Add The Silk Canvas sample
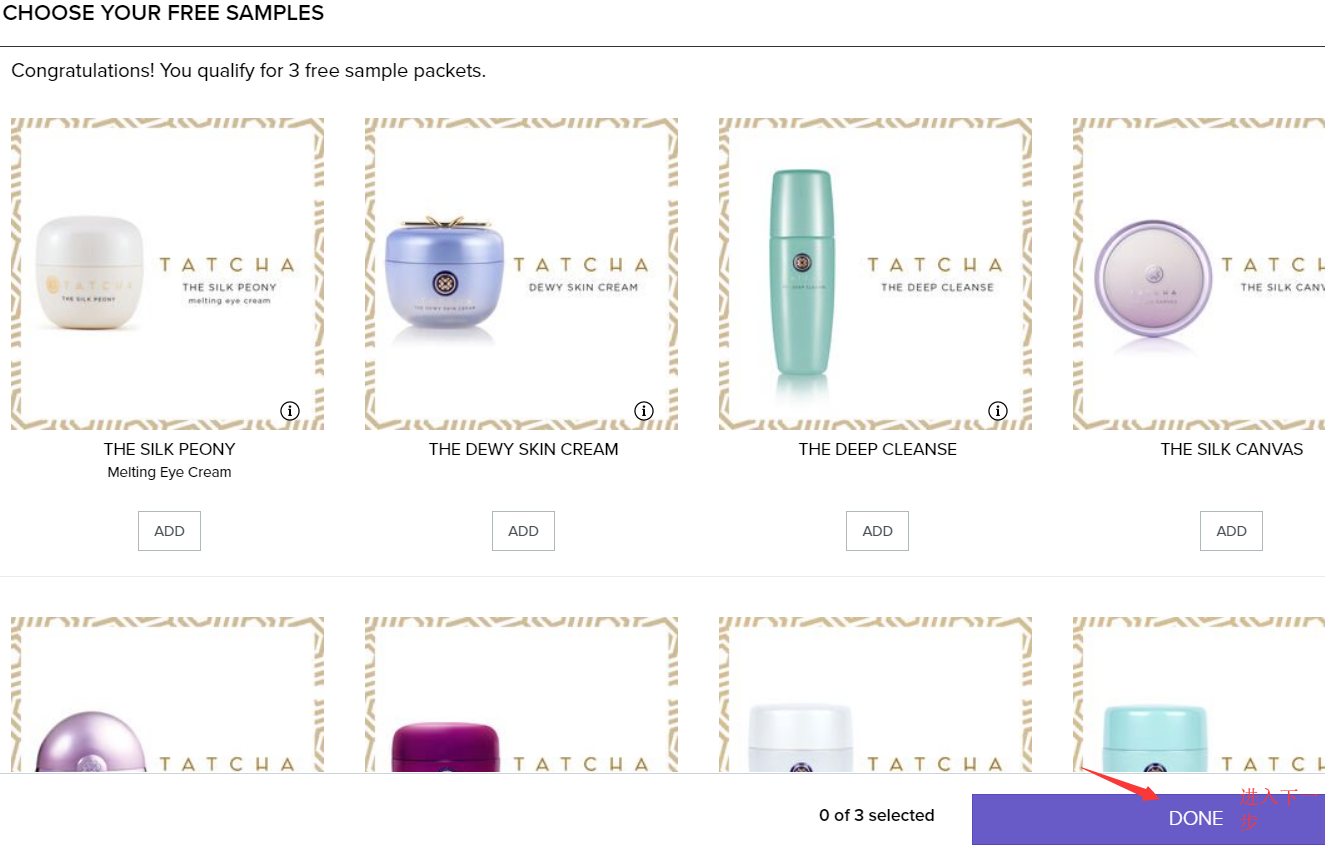Image resolution: width=1325 pixels, height=846 pixels. pyautogui.click(x=1231, y=531)
